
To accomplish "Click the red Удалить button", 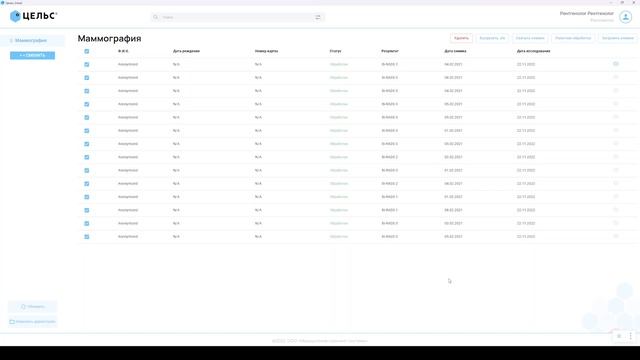I will click(x=461, y=38).
